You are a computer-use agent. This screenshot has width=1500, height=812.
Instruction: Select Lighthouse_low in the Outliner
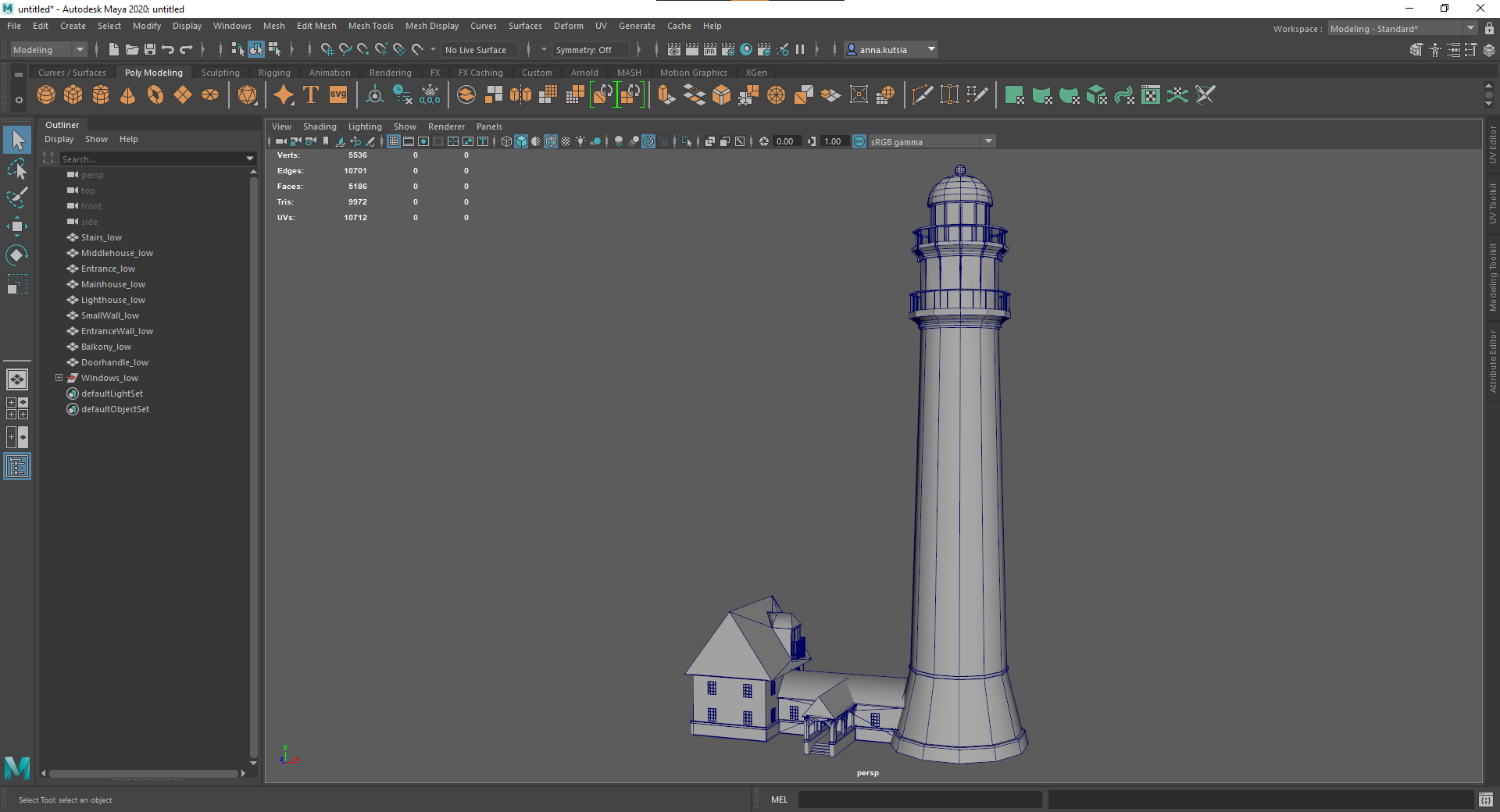click(x=112, y=300)
